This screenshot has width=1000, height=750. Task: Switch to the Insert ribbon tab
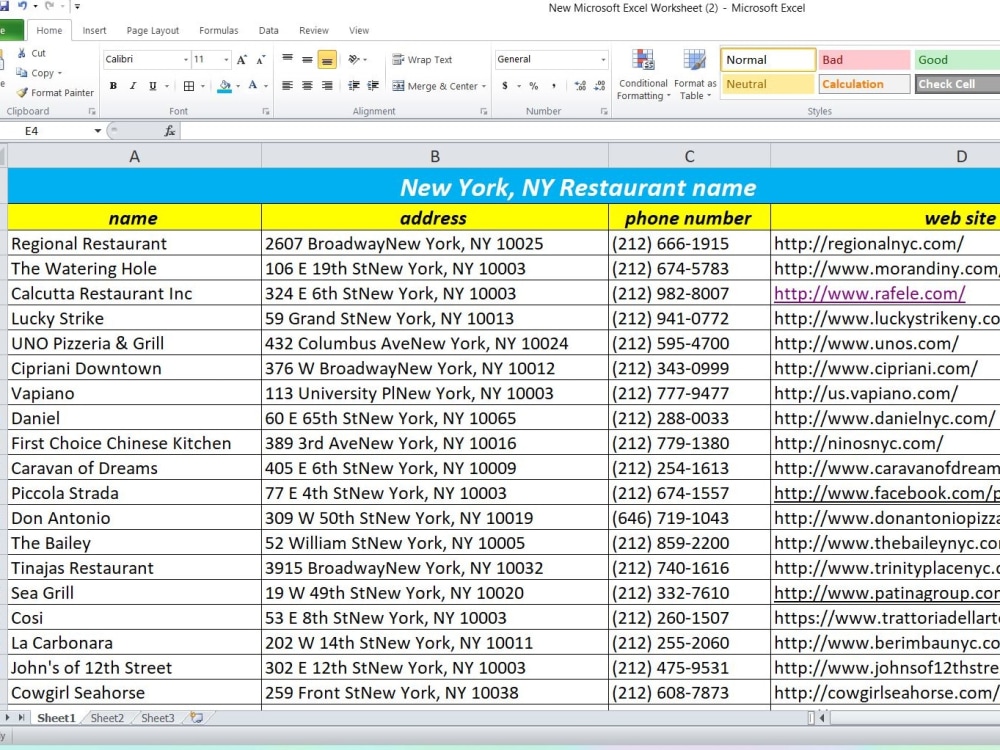(x=94, y=31)
